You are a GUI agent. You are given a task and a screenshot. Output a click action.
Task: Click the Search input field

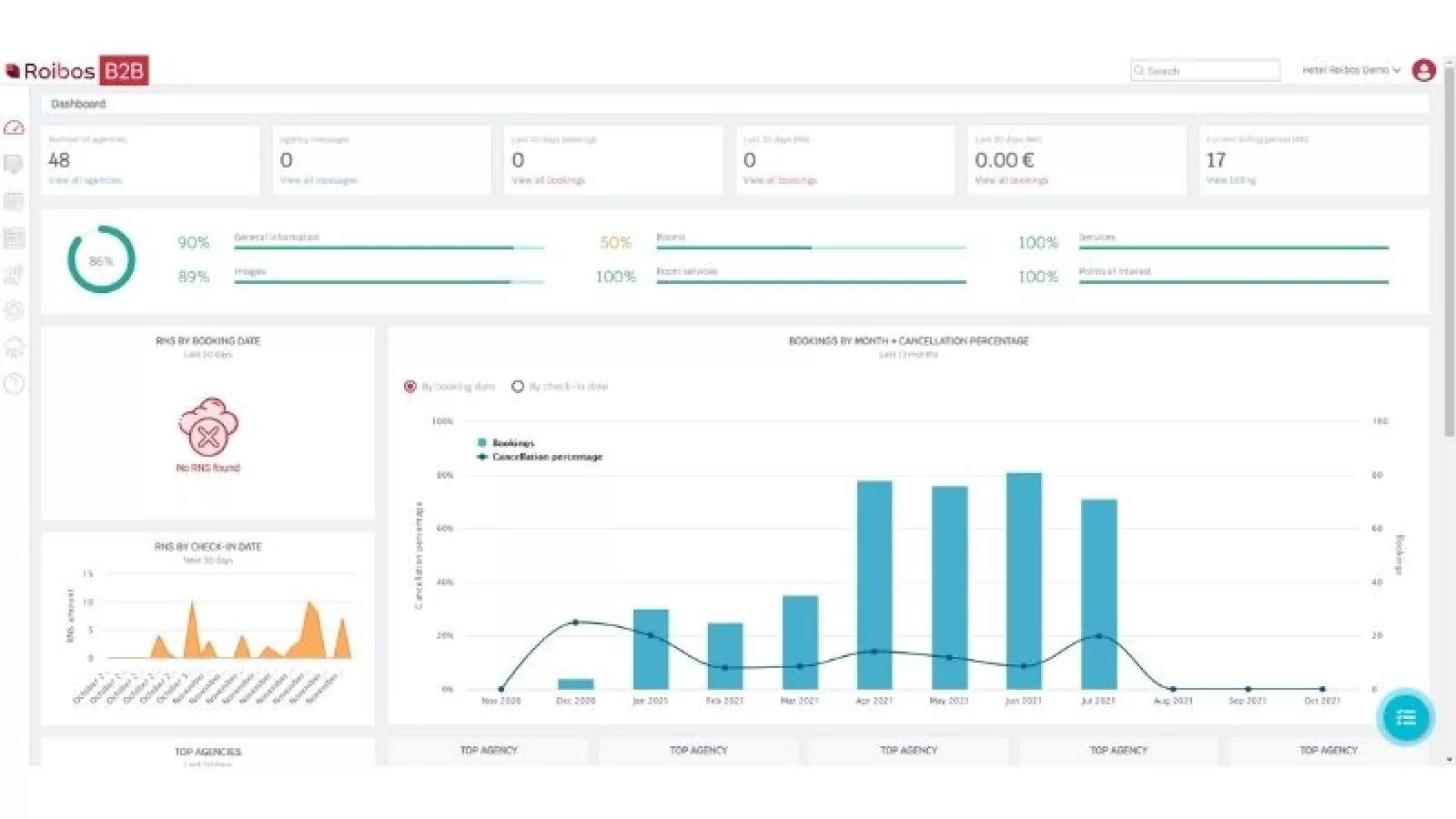pyautogui.click(x=1206, y=70)
